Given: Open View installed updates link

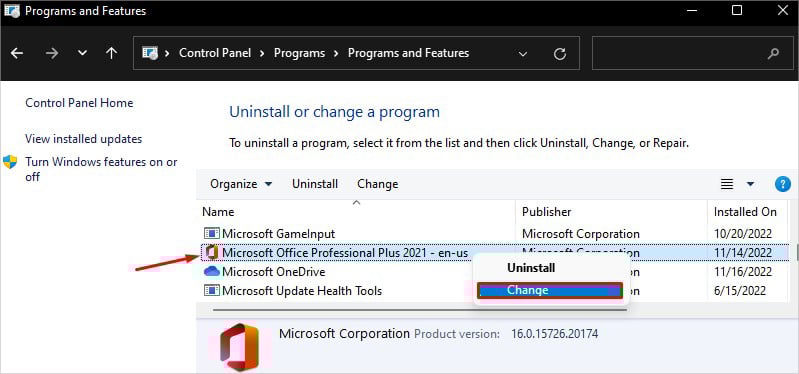Looking at the screenshot, I should point(84,139).
